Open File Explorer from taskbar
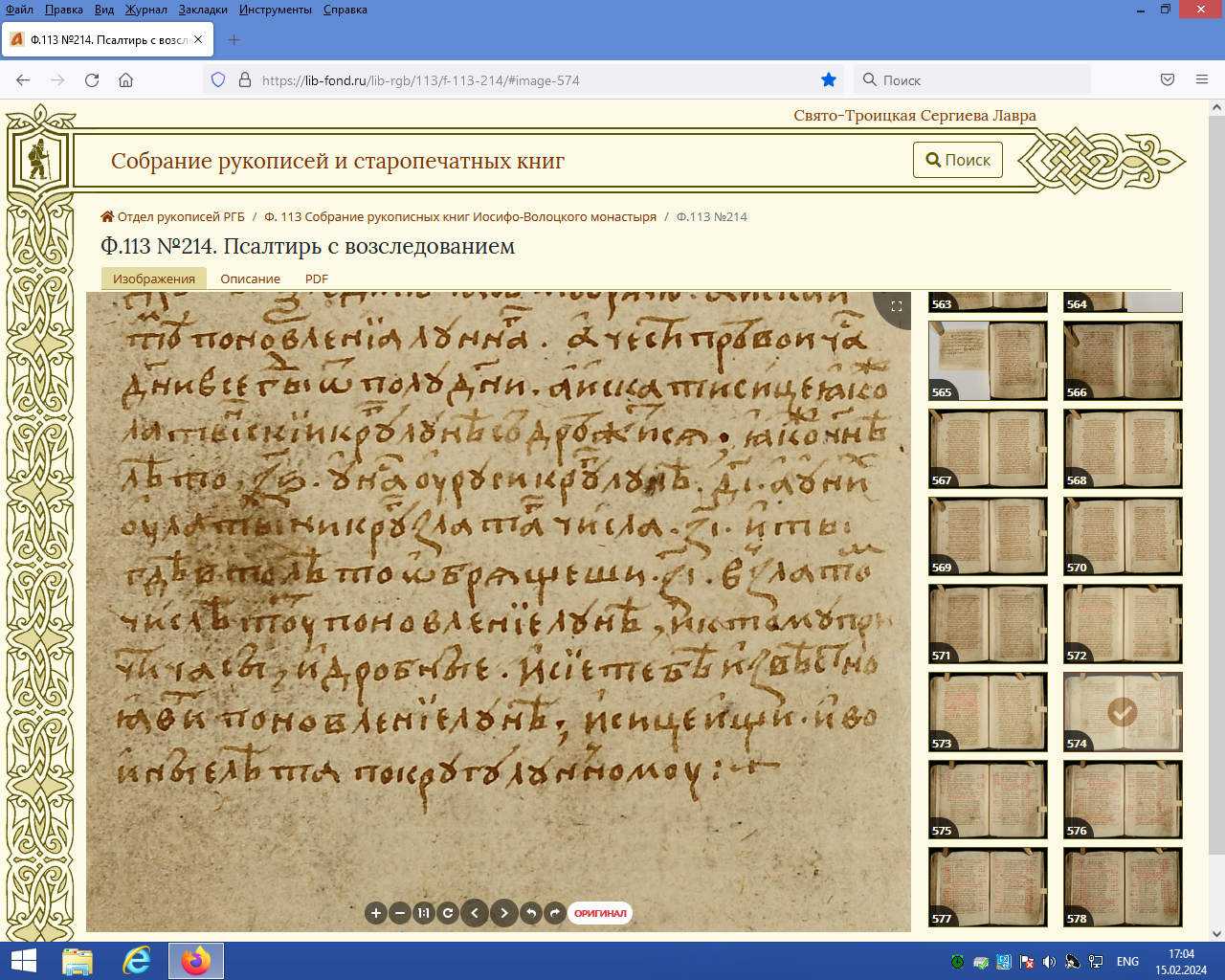This screenshot has width=1225, height=980. pyautogui.click(x=78, y=961)
